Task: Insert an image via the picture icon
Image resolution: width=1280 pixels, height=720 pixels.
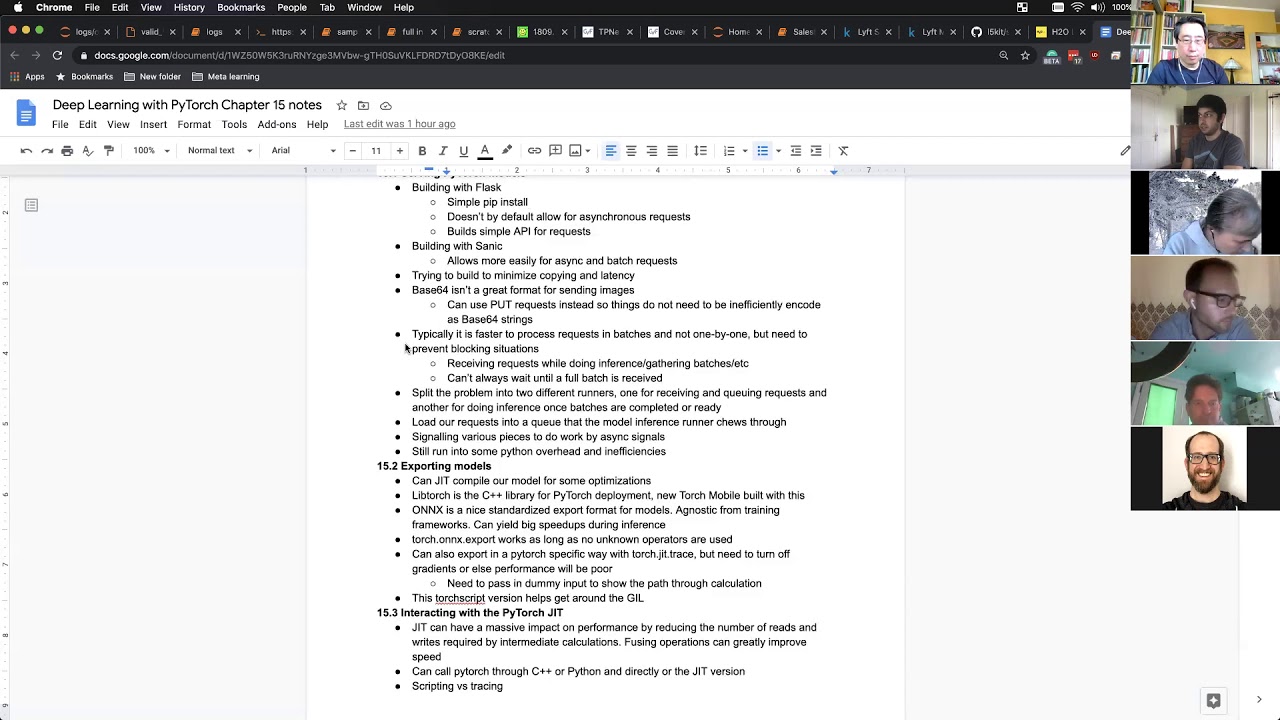Action: click(575, 151)
